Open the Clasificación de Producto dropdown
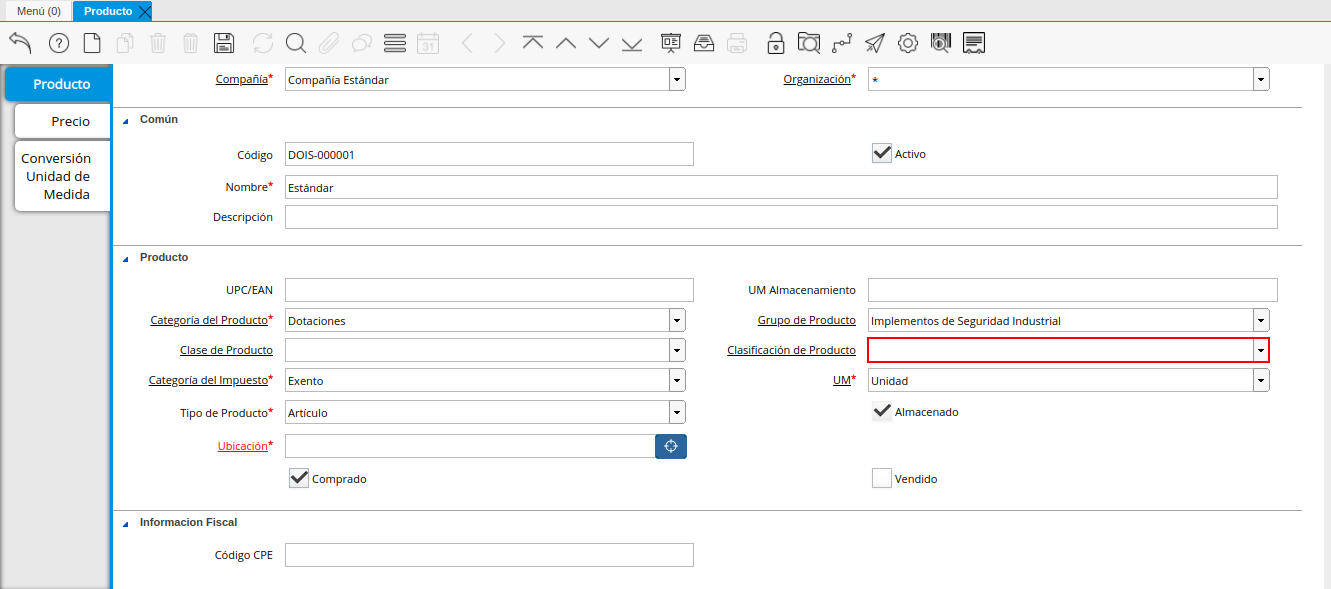The width and height of the screenshot is (1331, 589). coord(1261,350)
